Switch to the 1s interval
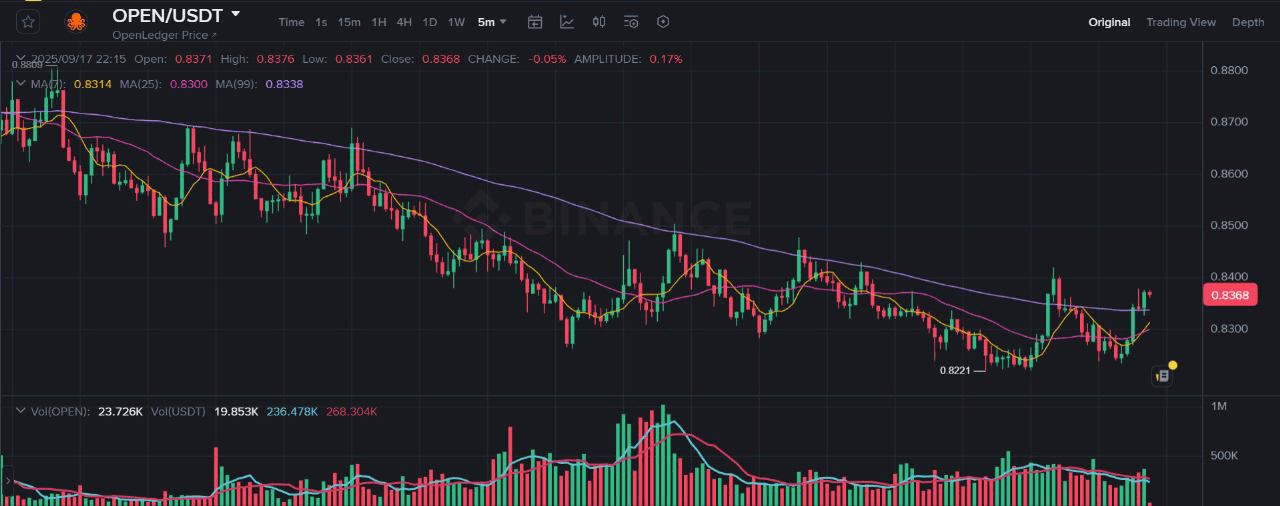 [321, 22]
